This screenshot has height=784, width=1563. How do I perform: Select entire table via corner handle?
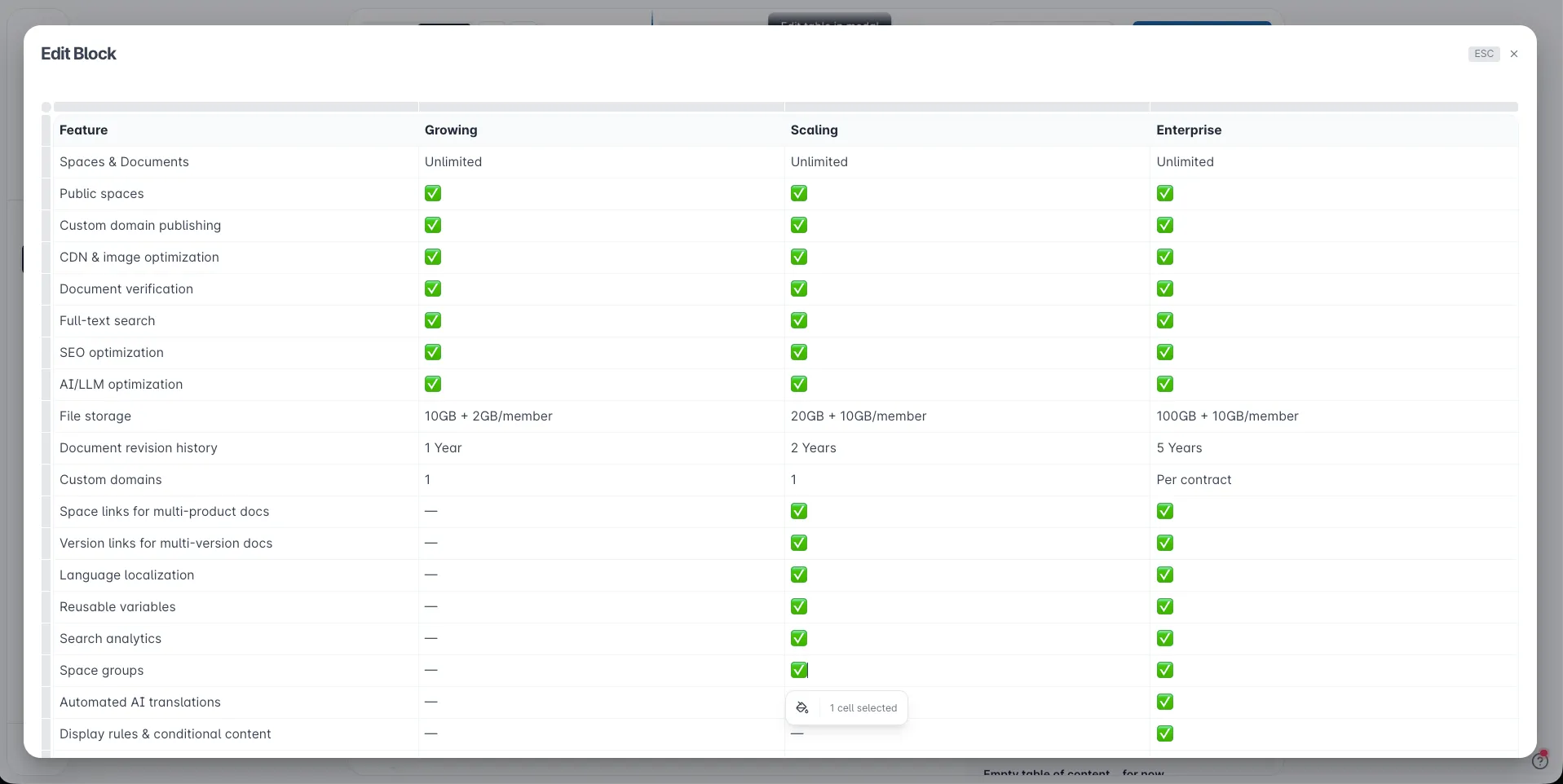46,107
